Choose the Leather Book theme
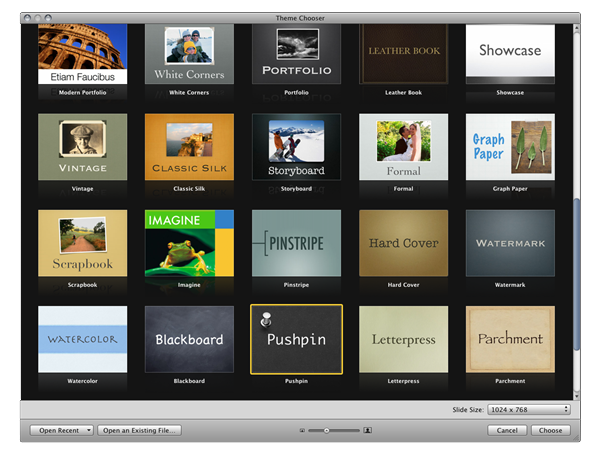The height and width of the screenshot is (469, 600). click(x=403, y=54)
